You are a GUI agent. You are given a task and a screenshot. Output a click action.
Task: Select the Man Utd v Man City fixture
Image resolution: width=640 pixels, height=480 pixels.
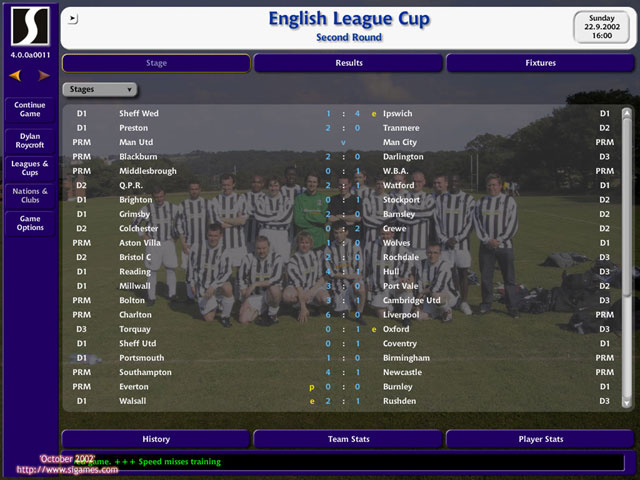click(x=343, y=142)
